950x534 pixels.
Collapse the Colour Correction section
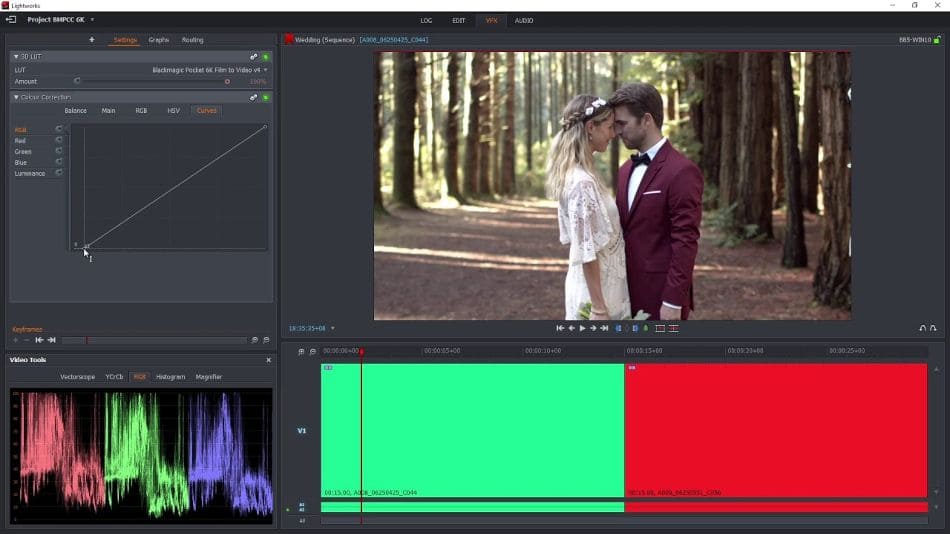[16, 97]
